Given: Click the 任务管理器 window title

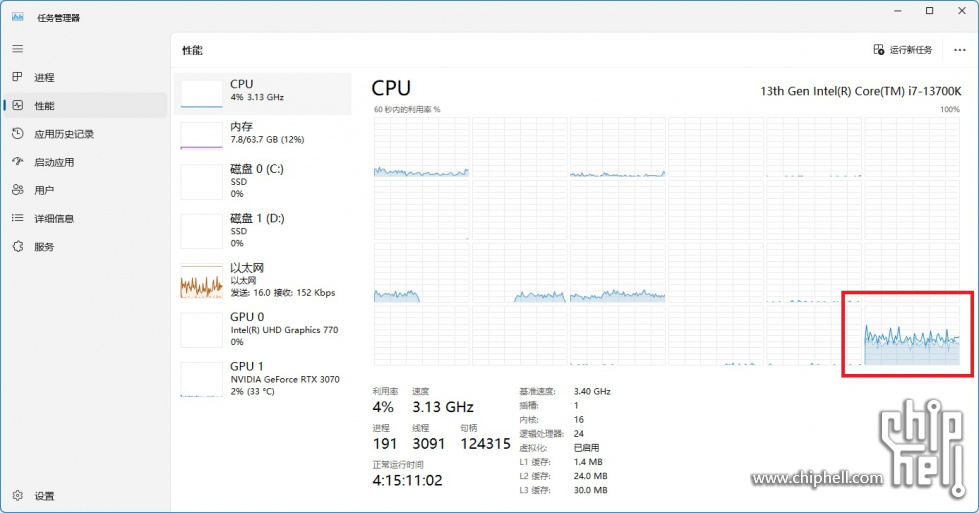Looking at the screenshot, I should (58, 18).
